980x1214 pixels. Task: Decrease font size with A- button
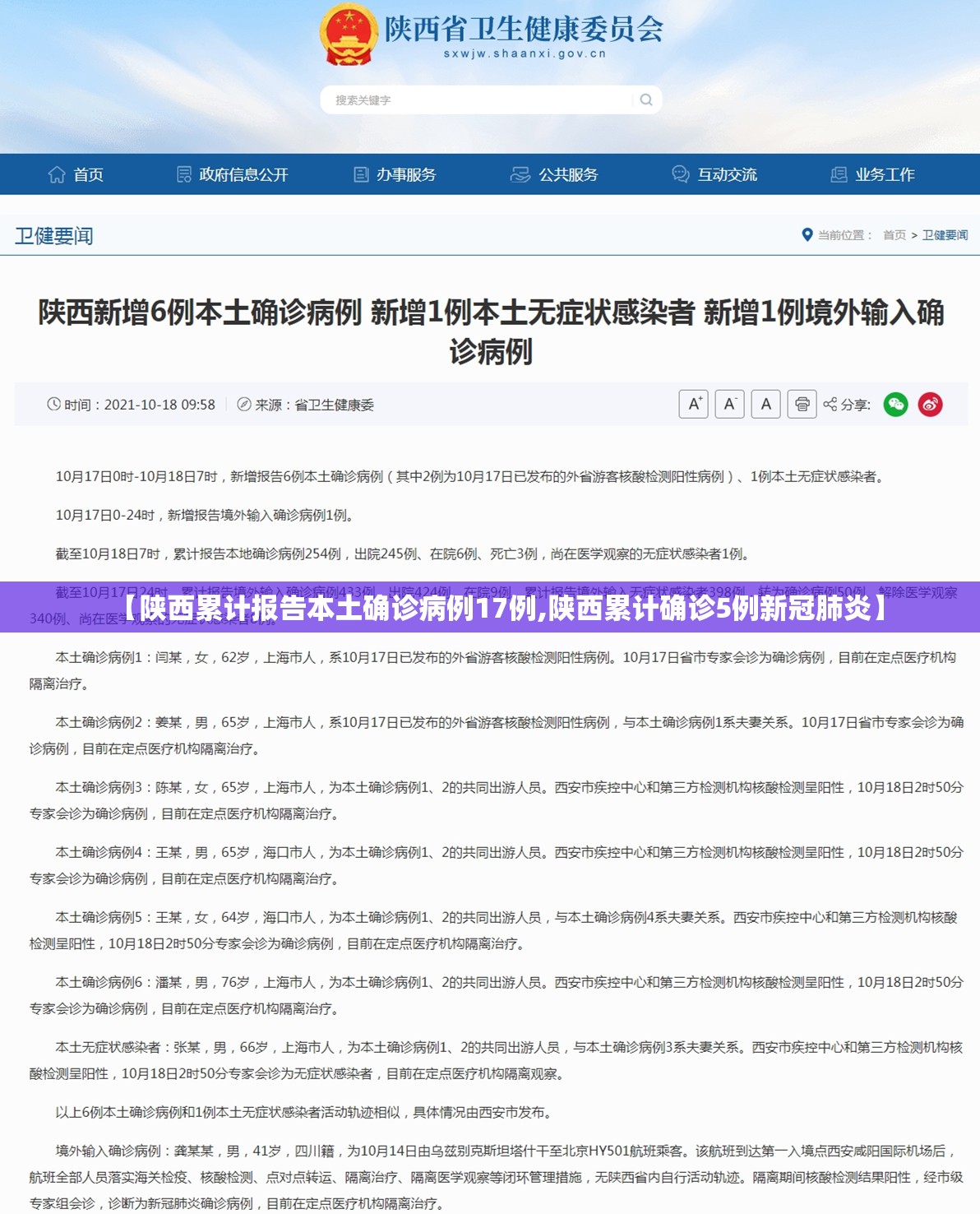click(x=730, y=404)
